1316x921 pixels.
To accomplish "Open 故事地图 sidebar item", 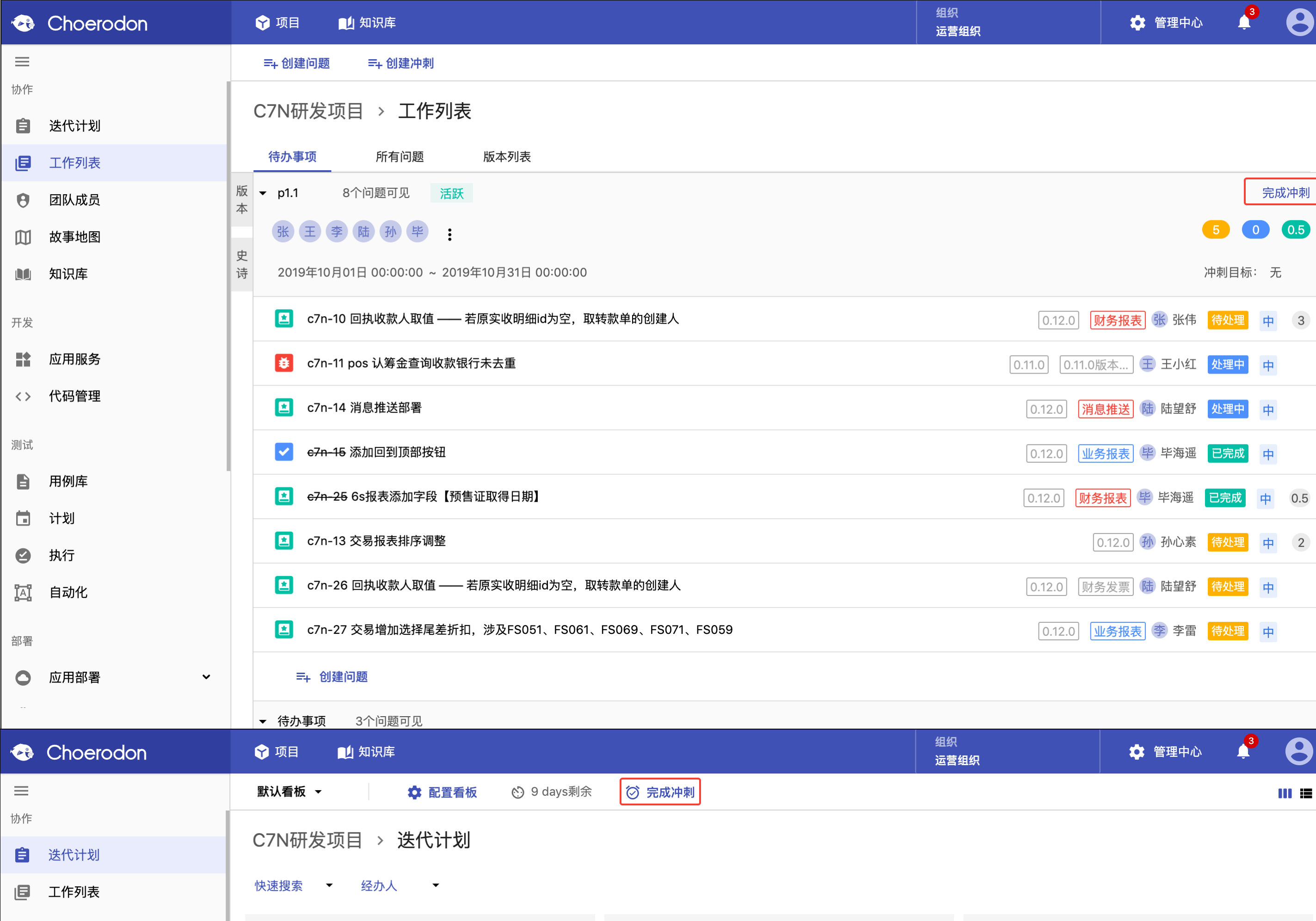I will (x=115, y=237).
